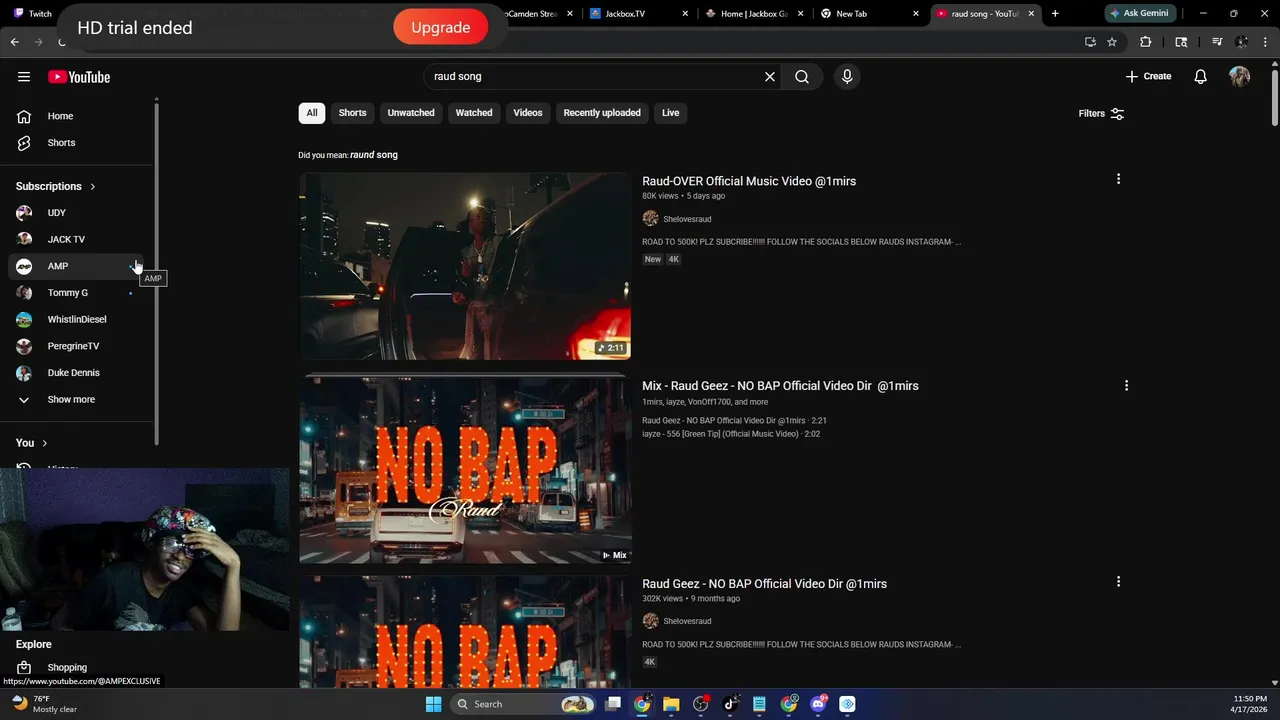Open the PeregrineTV subscription channel
Screen dimensions: 1280x720
point(78,346)
